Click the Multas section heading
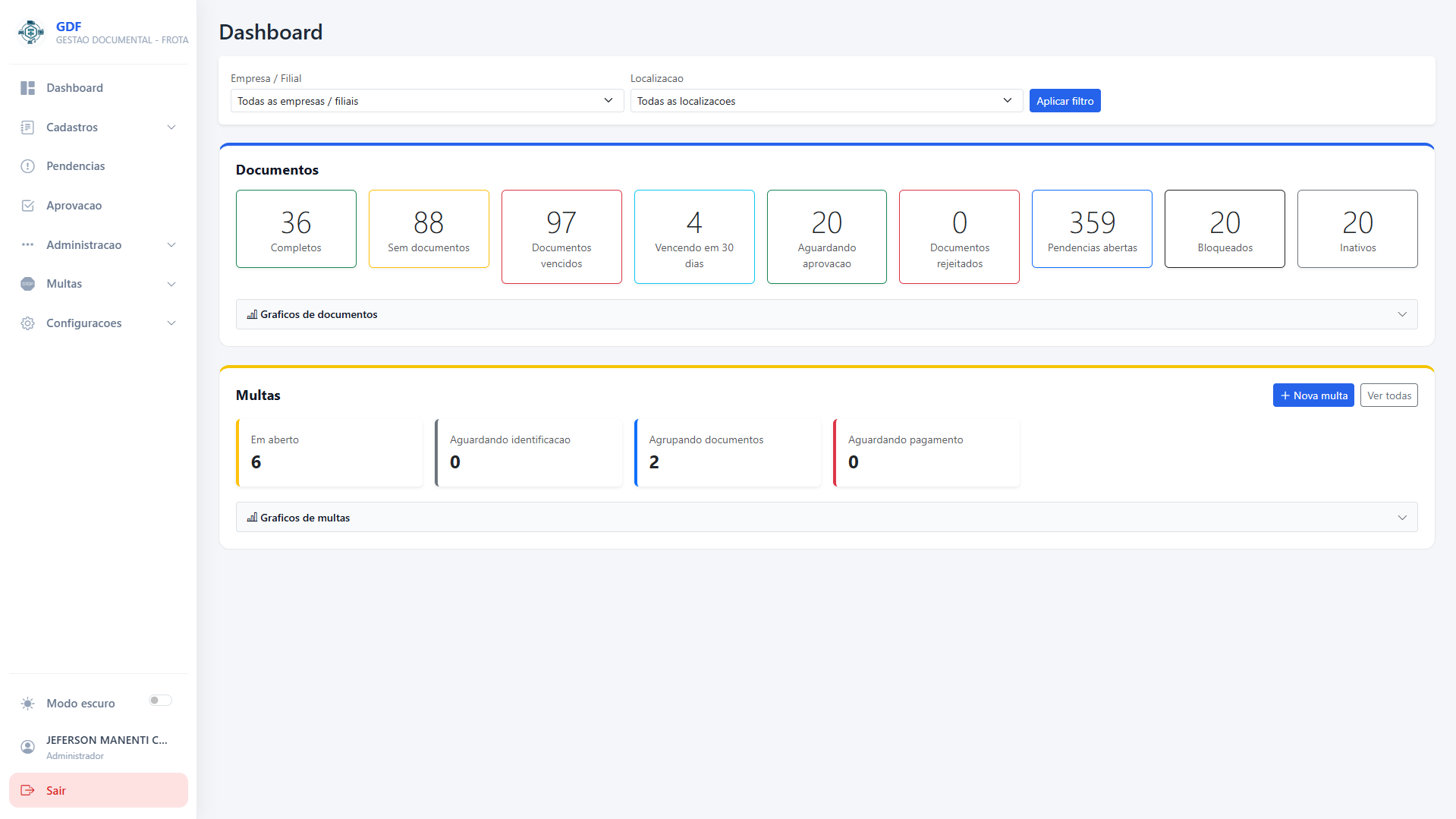The height and width of the screenshot is (819, 1456). coord(258,395)
